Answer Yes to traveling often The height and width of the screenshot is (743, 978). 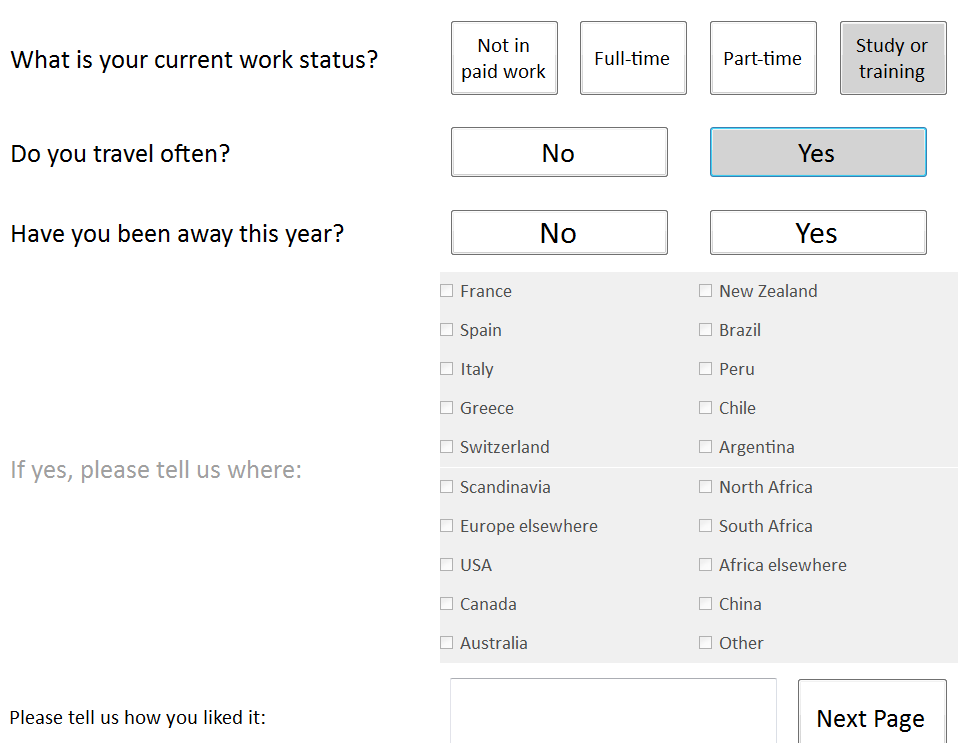point(818,153)
